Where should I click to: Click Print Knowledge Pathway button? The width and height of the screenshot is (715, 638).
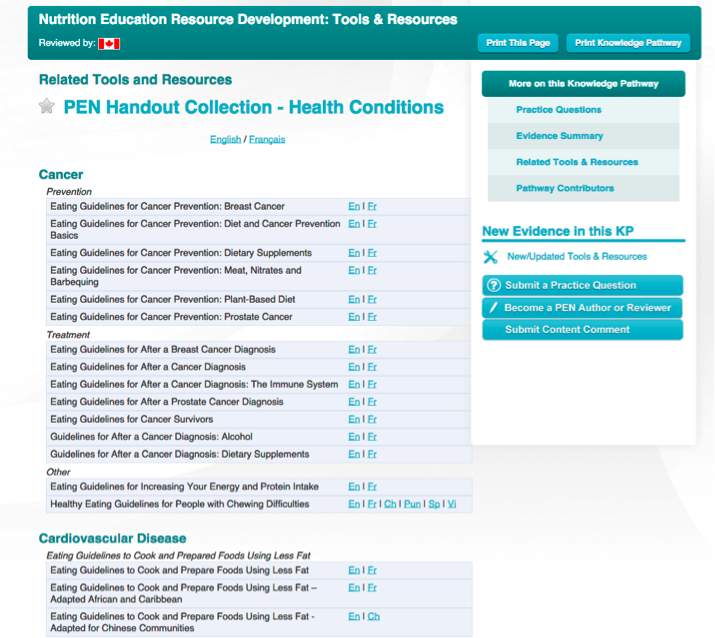click(628, 43)
